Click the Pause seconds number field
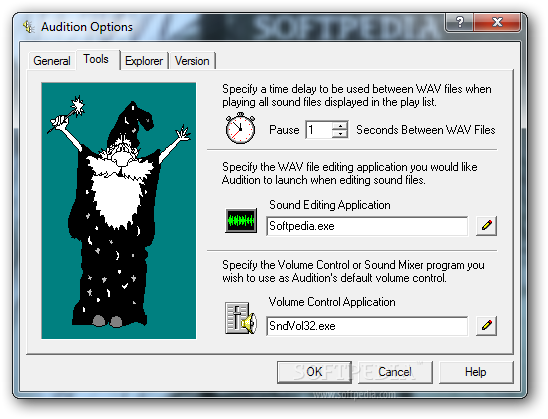548x419 pixels. click(319, 130)
